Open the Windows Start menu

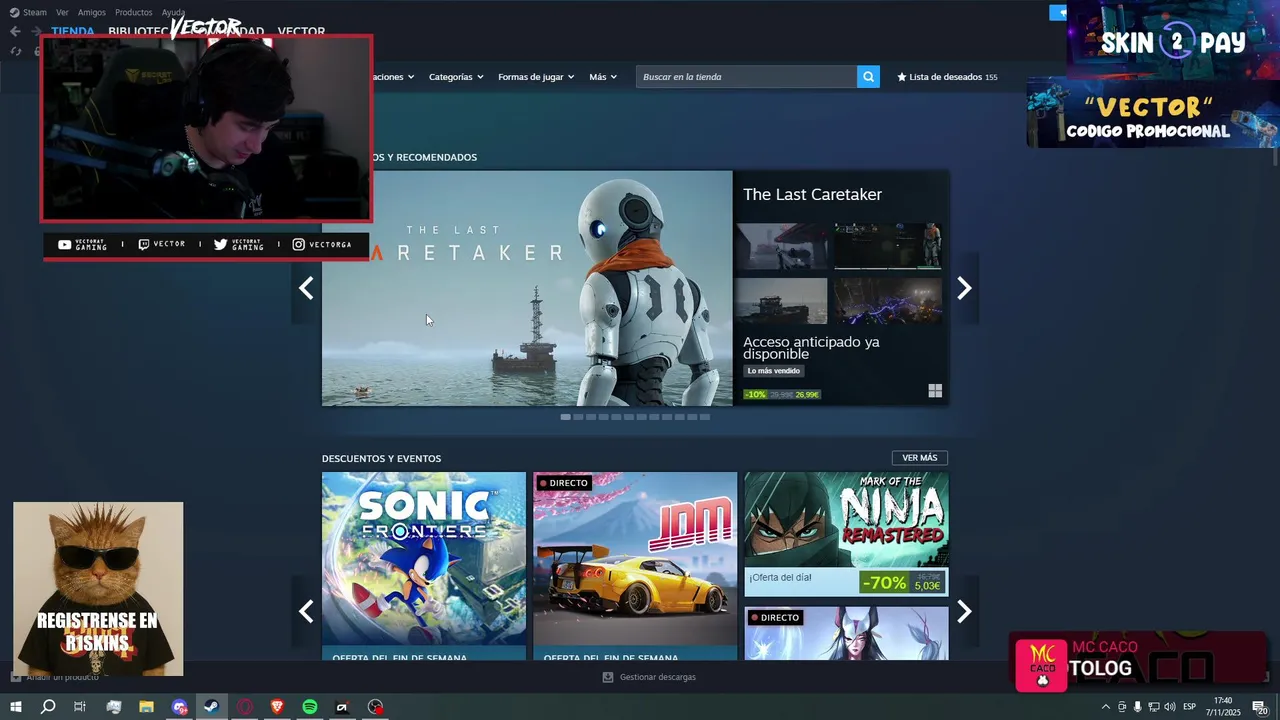pyautogui.click(x=15, y=707)
